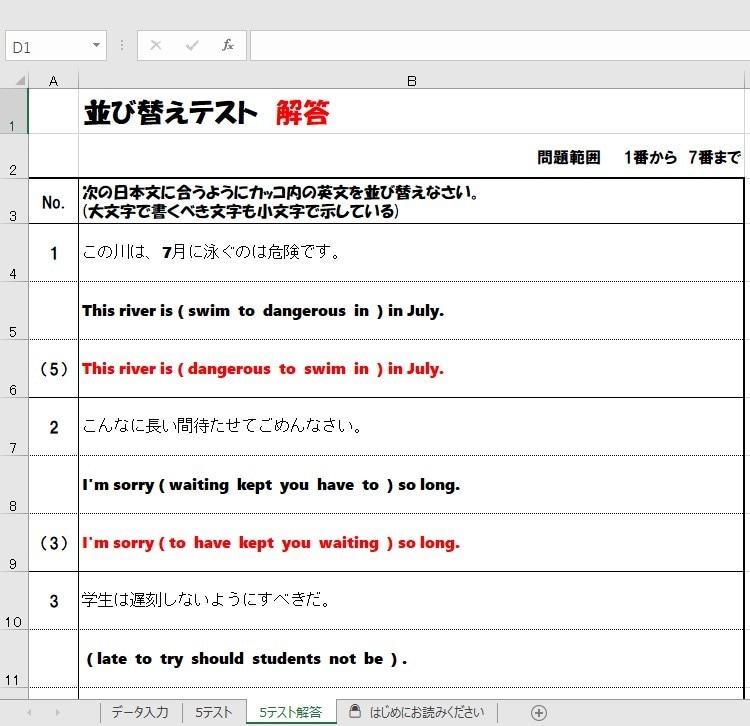Screen dimensions: 750x726
Task: Click the (5) cell in column A
Action: pyautogui.click(x=53, y=369)
